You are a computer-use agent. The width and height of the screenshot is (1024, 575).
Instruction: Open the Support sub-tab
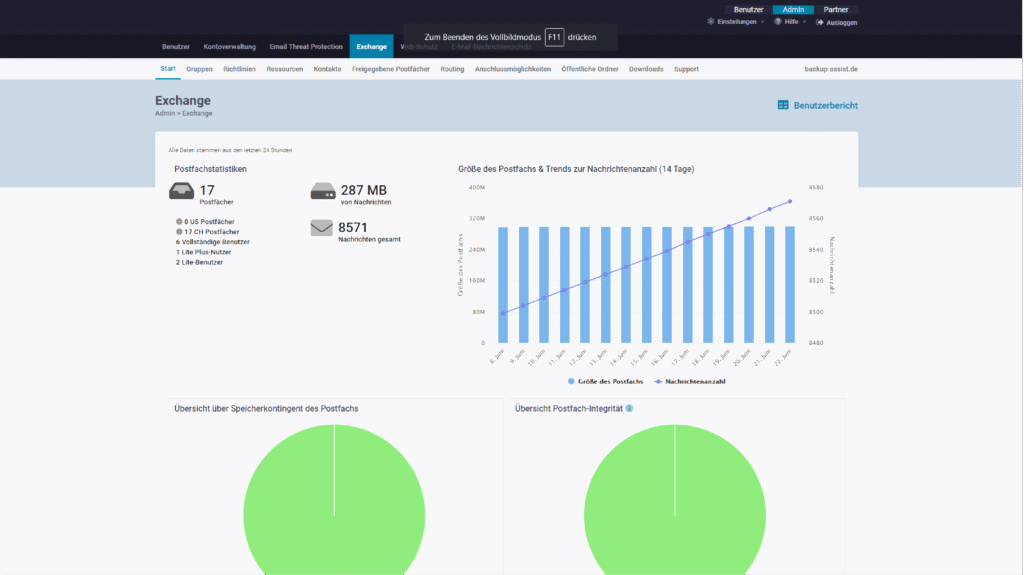pos(686,69)
